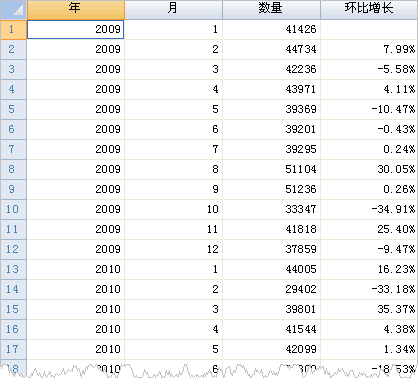The height and width of the screenshot is (378, 418).
Task: Select row header 13
Action: 13,270
